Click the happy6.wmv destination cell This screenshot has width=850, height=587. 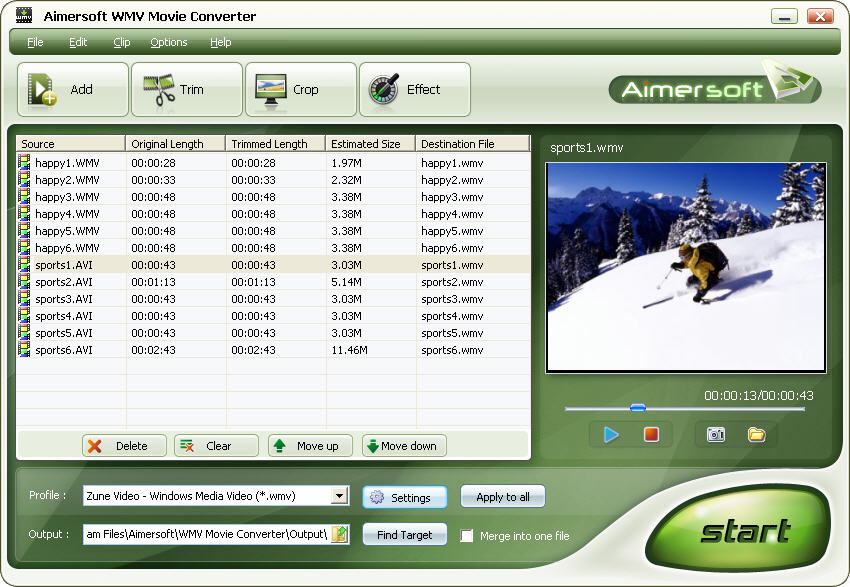point(452,248)
